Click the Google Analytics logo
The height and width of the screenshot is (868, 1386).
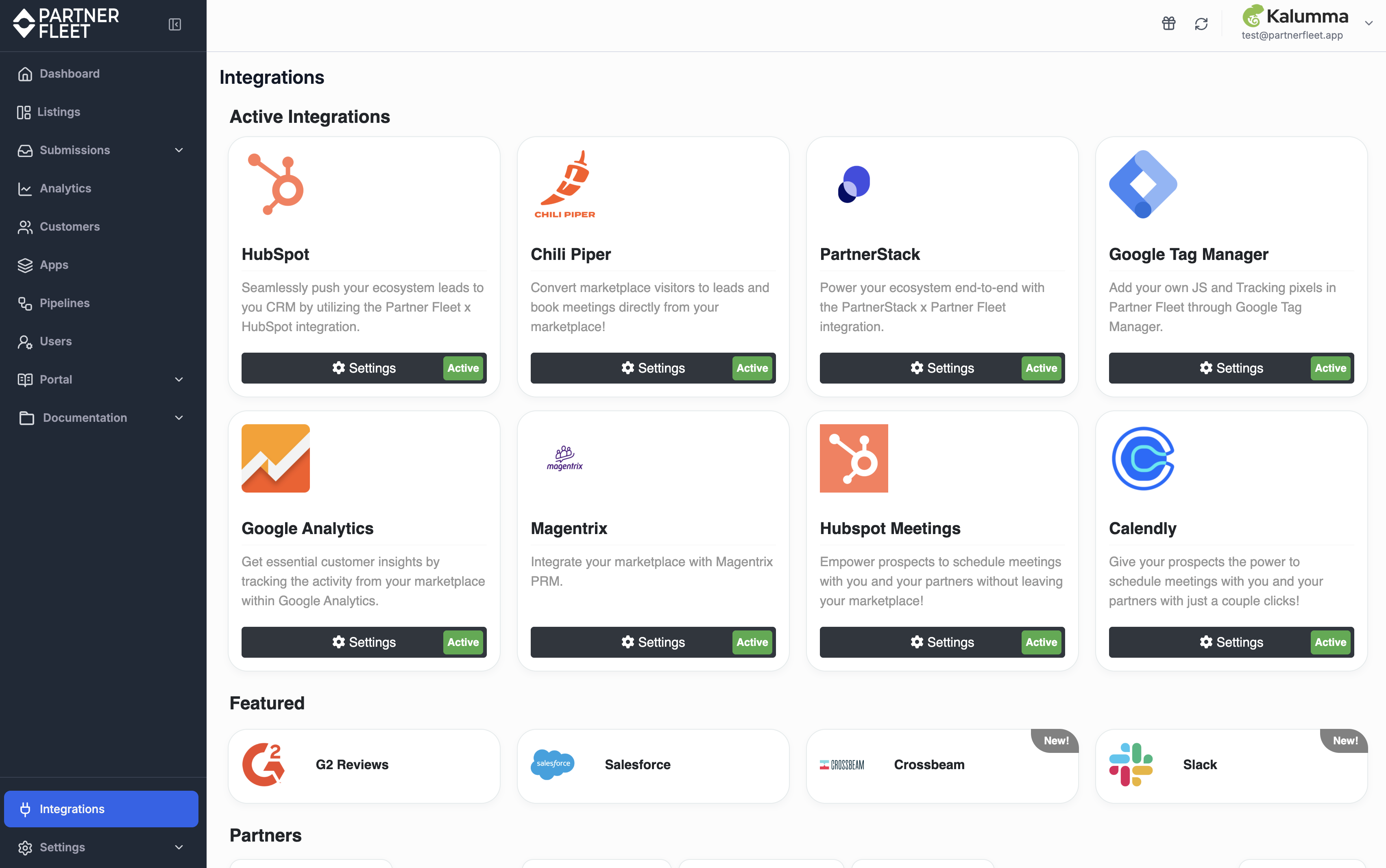[x=275, y=458]
